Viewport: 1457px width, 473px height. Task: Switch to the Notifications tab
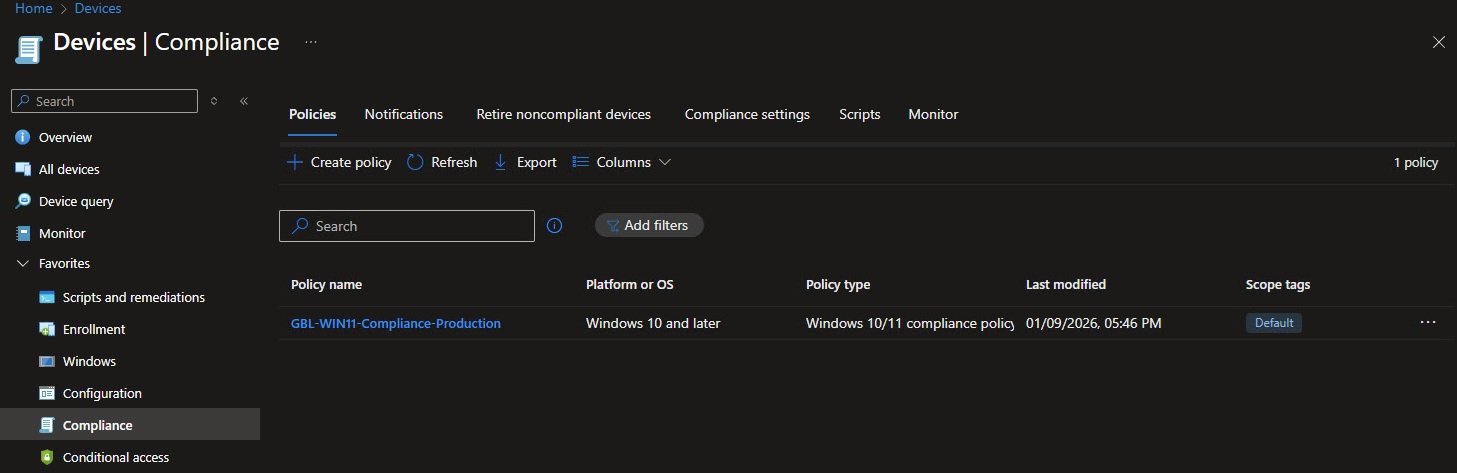click(403, 114)
